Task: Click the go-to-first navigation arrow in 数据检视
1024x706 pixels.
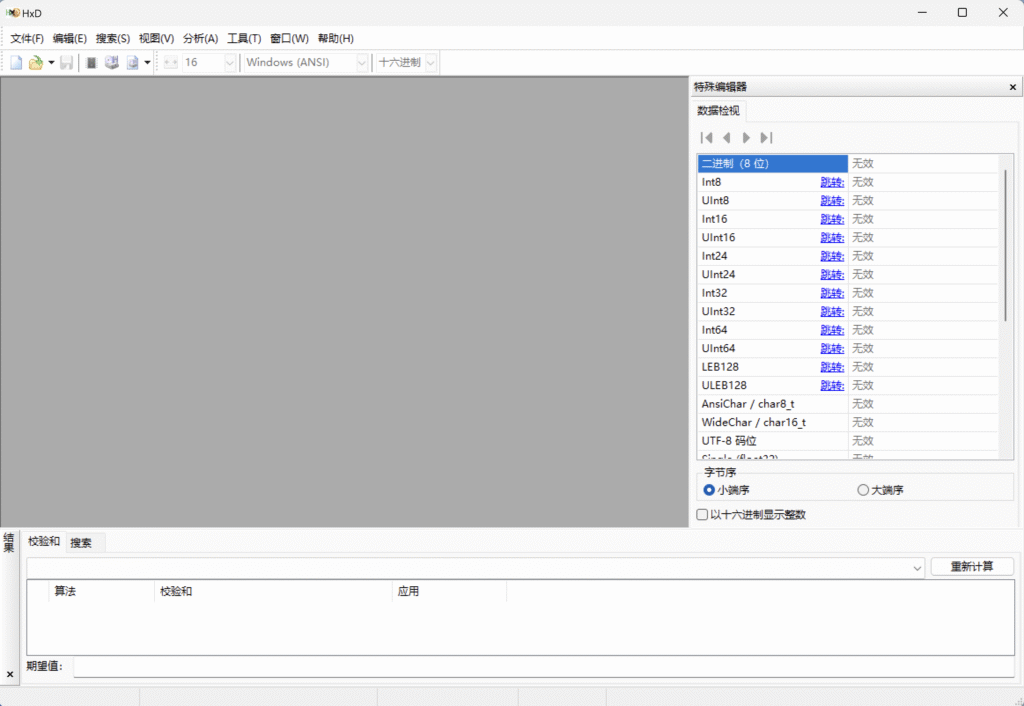Action: (707, 137)
